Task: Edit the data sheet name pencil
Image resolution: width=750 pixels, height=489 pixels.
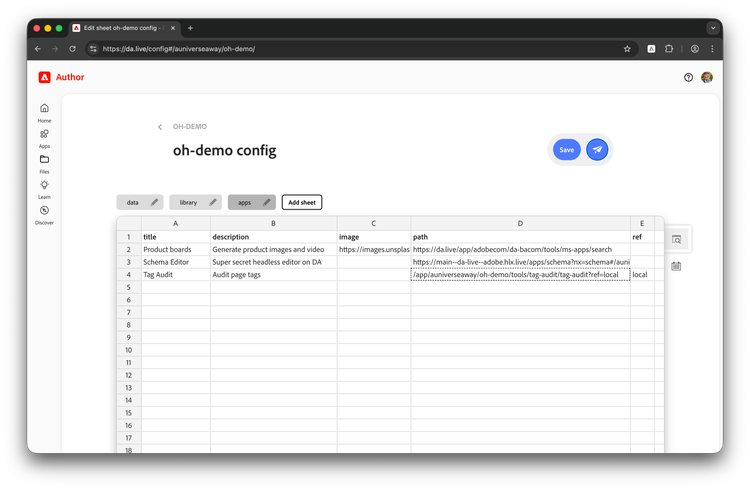Action: pyautogui.click(x=154, y=202)
